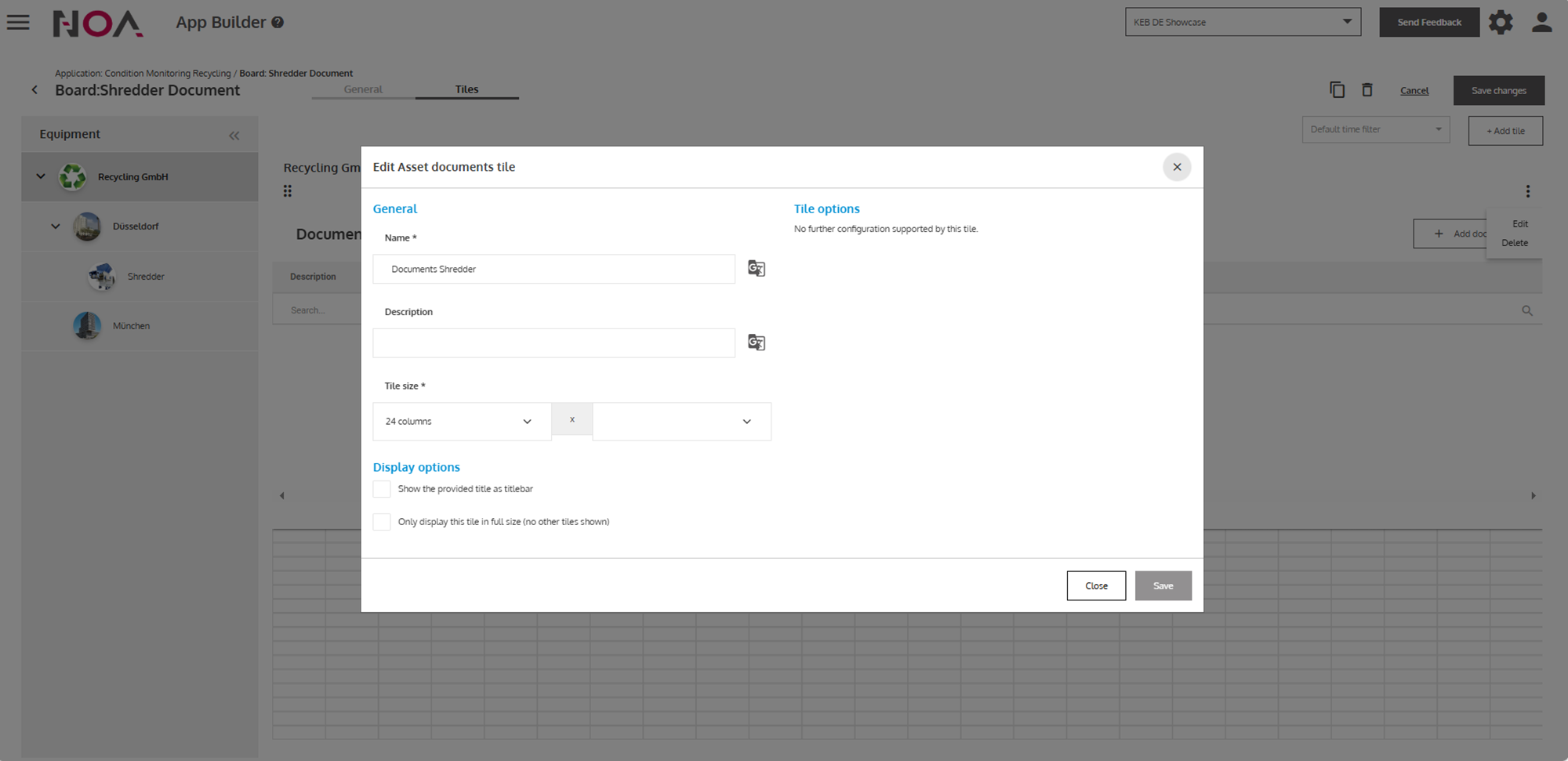Click the translate icon next to Name field
Screen dimensions: 1568x761
tap(756, 269)
